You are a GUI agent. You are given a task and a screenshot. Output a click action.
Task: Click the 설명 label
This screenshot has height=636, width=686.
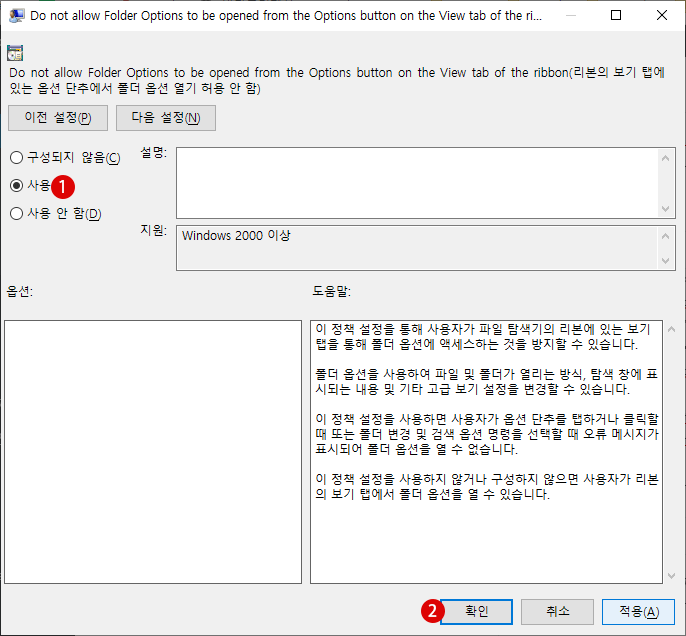click(x=154, y=152)
